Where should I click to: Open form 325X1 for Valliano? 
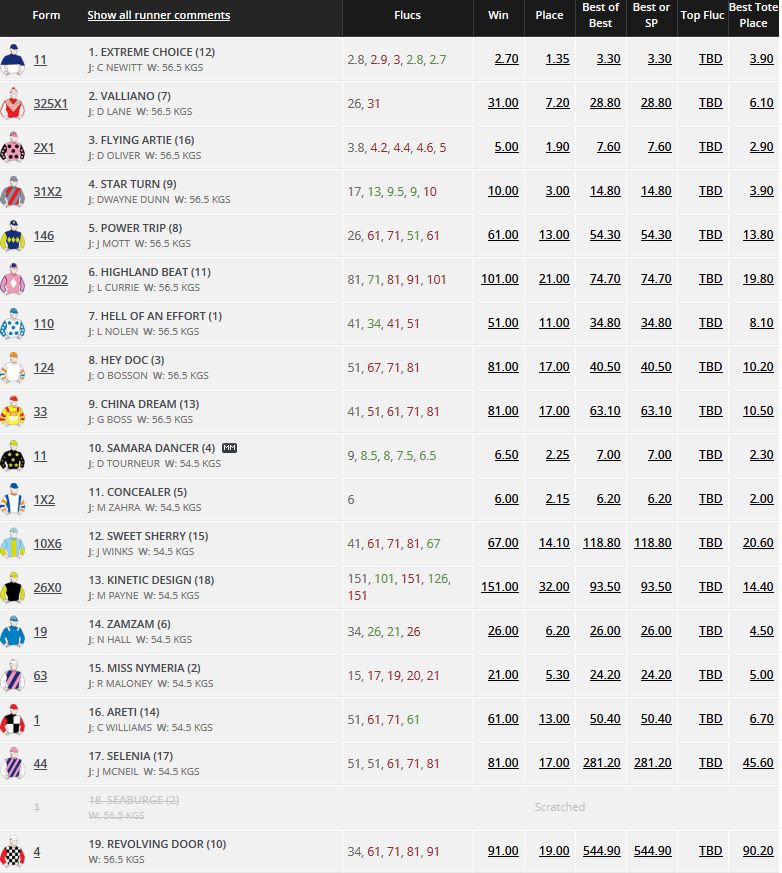pyautogui.click(x=50, y=104)
